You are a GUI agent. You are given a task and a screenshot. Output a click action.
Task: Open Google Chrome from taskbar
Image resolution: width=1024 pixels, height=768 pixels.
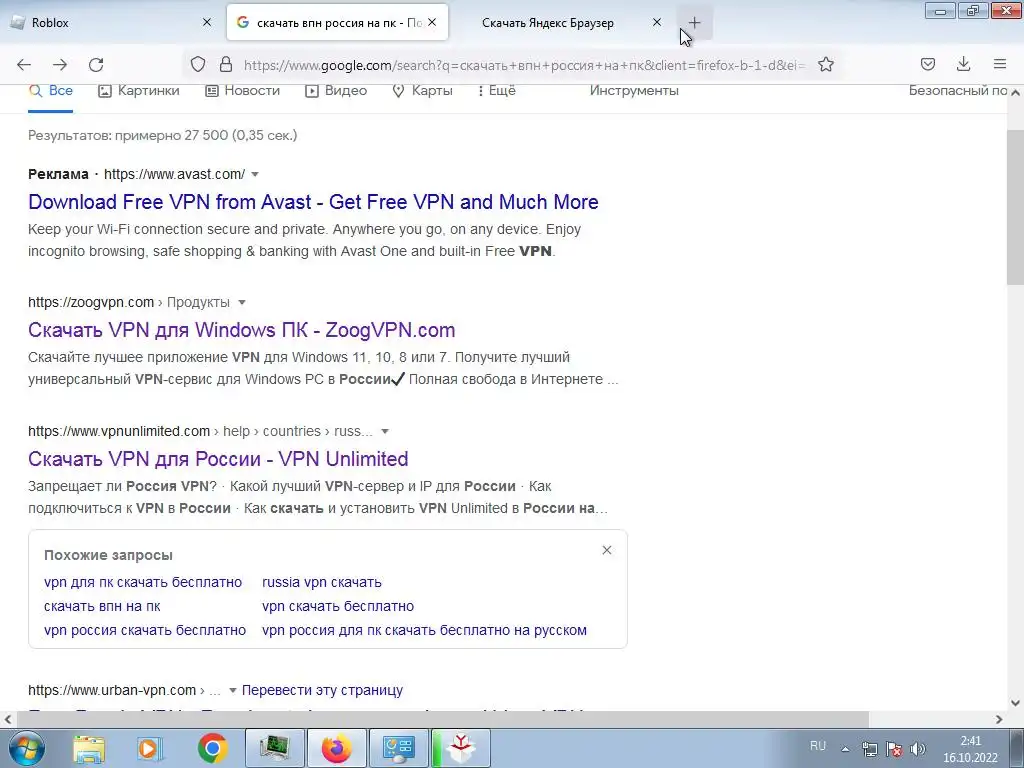click(x=212, y=748)
